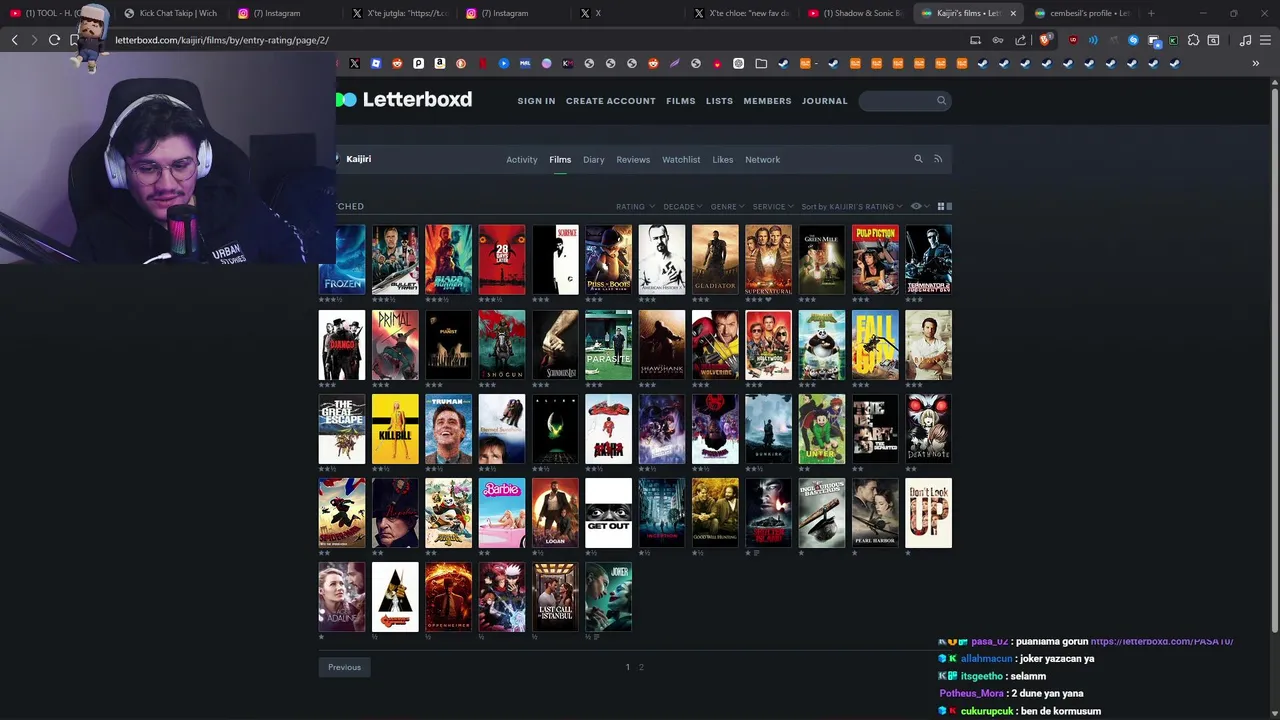Screen dimensions: 1280x720
Task: Open the Joker poster
Action: click(x=609, y=597)
